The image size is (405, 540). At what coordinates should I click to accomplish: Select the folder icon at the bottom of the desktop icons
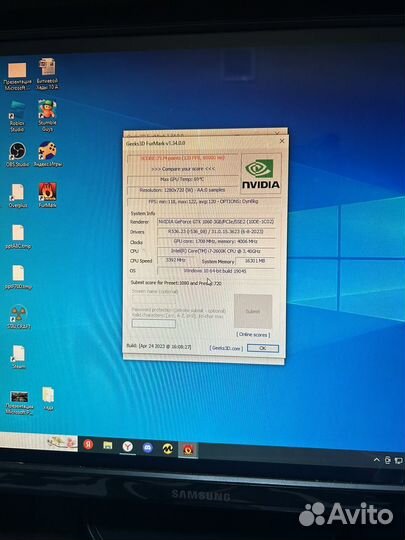pos(48,398)
